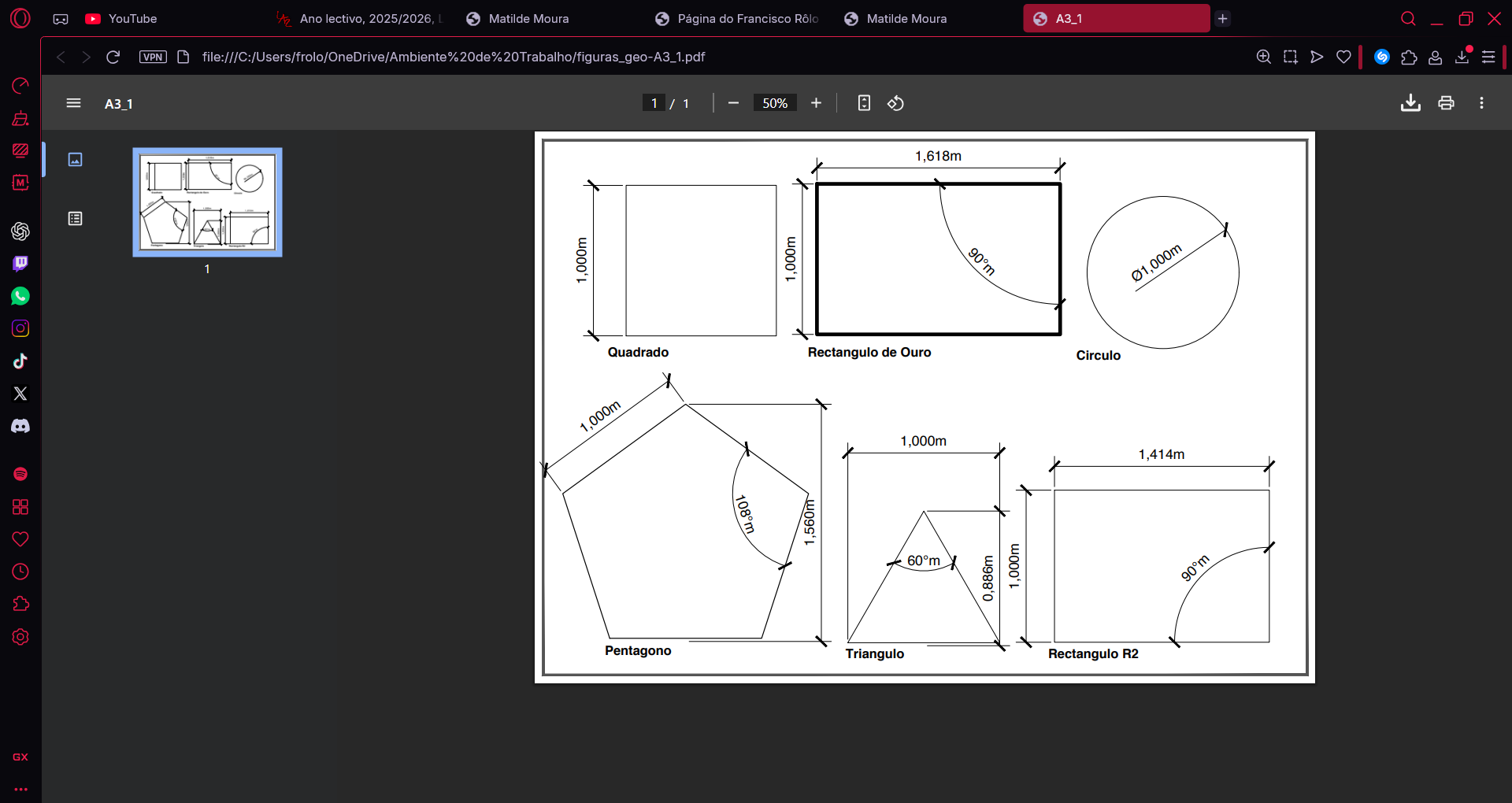Open Discord in the sidebar

(x=20, y=426)
